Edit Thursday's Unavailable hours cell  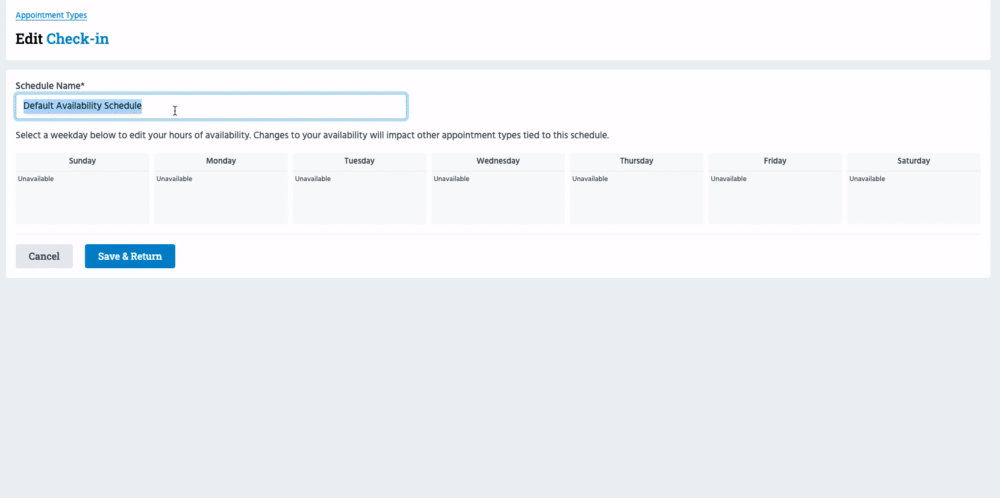click(x=636, y=197)
